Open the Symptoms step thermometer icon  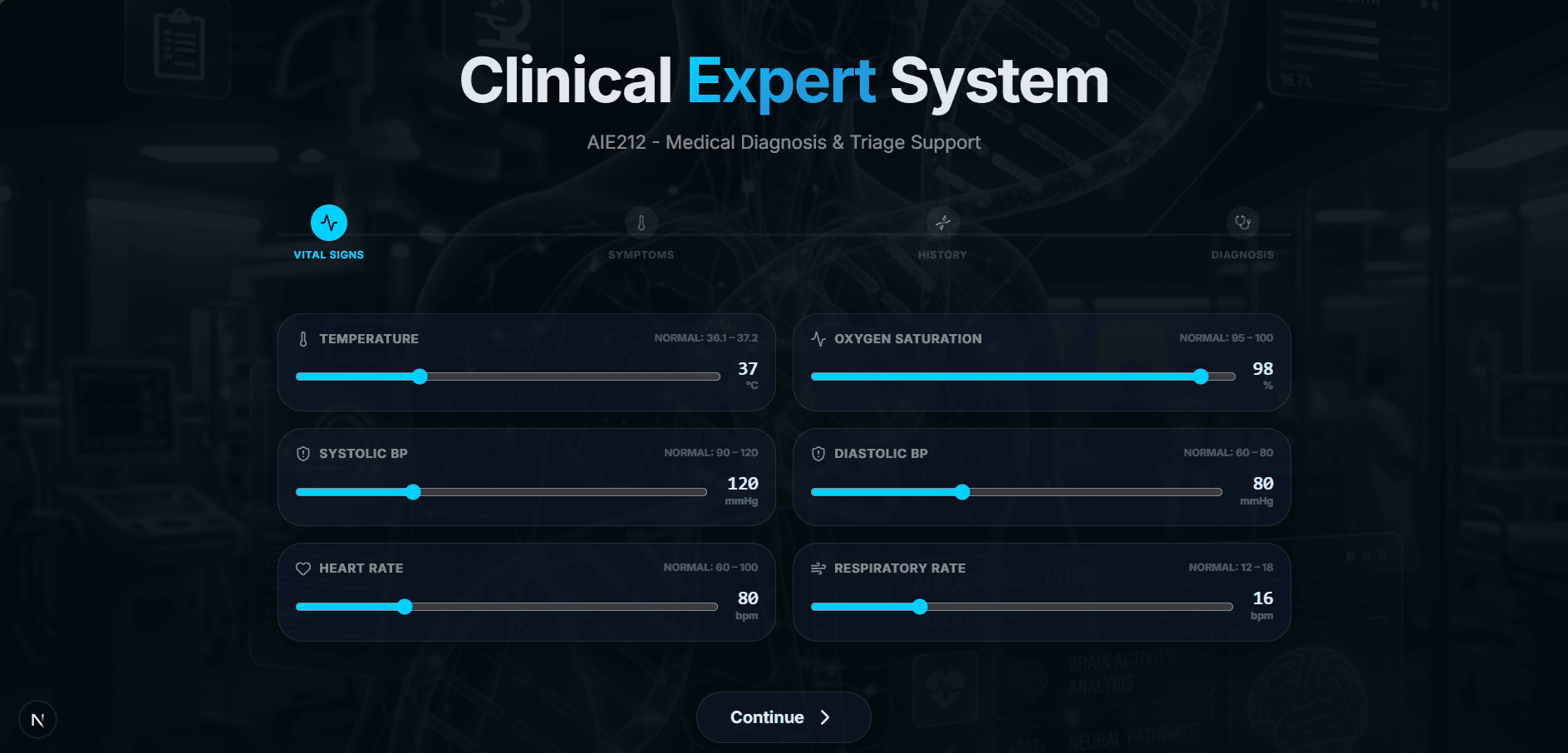tap(641, 223)
